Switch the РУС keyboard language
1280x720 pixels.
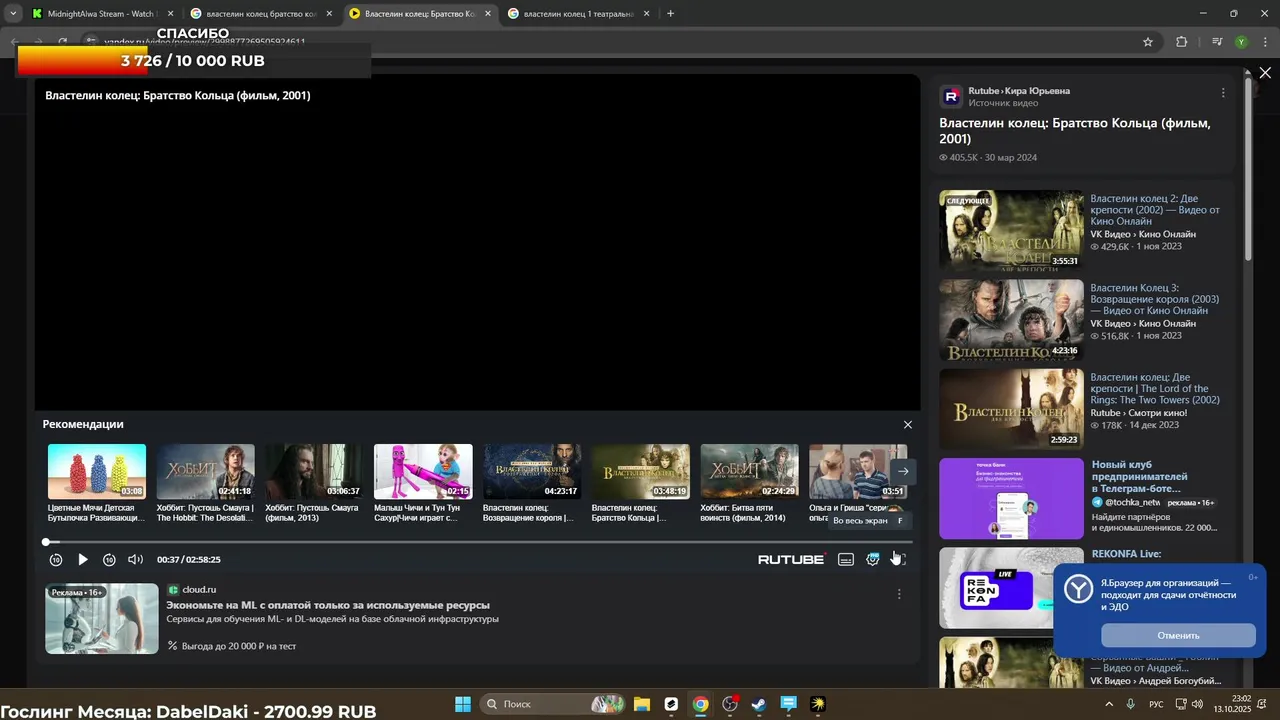[1156, 704]
